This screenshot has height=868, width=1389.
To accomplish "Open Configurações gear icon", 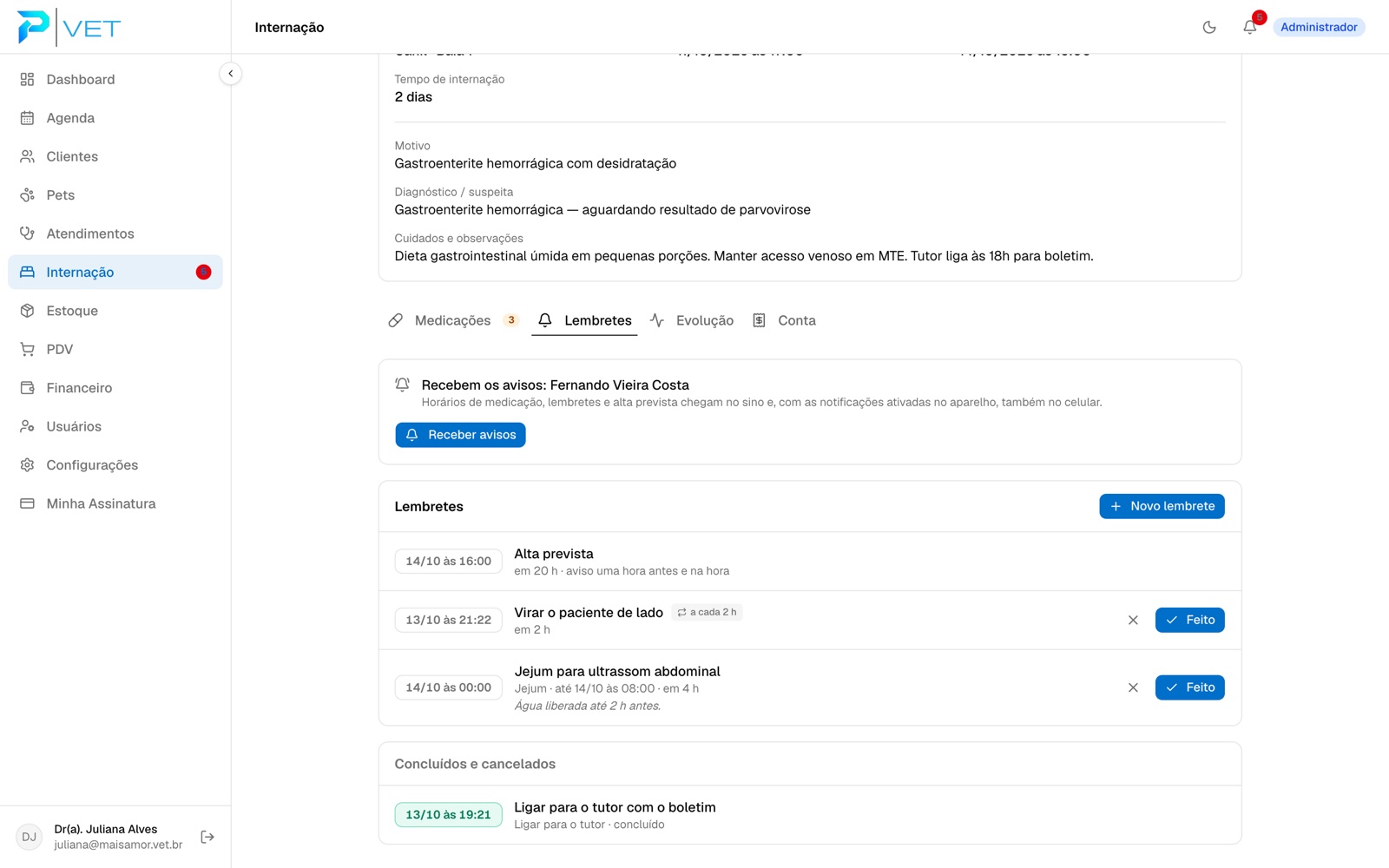I will (27, 465).
